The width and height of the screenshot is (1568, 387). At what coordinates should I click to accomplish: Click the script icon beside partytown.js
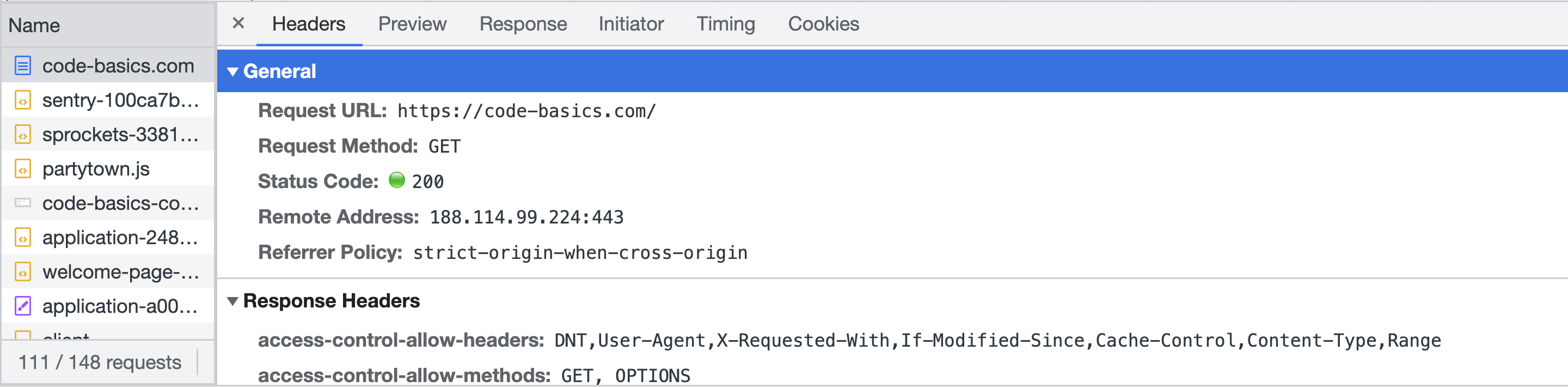pos(22,169)
